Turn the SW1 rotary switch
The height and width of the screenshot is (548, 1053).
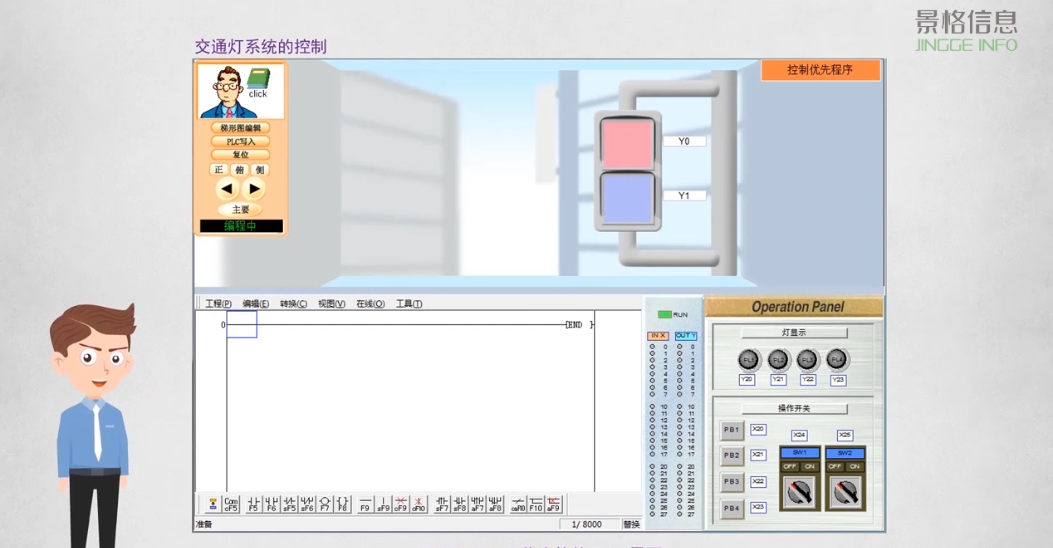(799, 491)
